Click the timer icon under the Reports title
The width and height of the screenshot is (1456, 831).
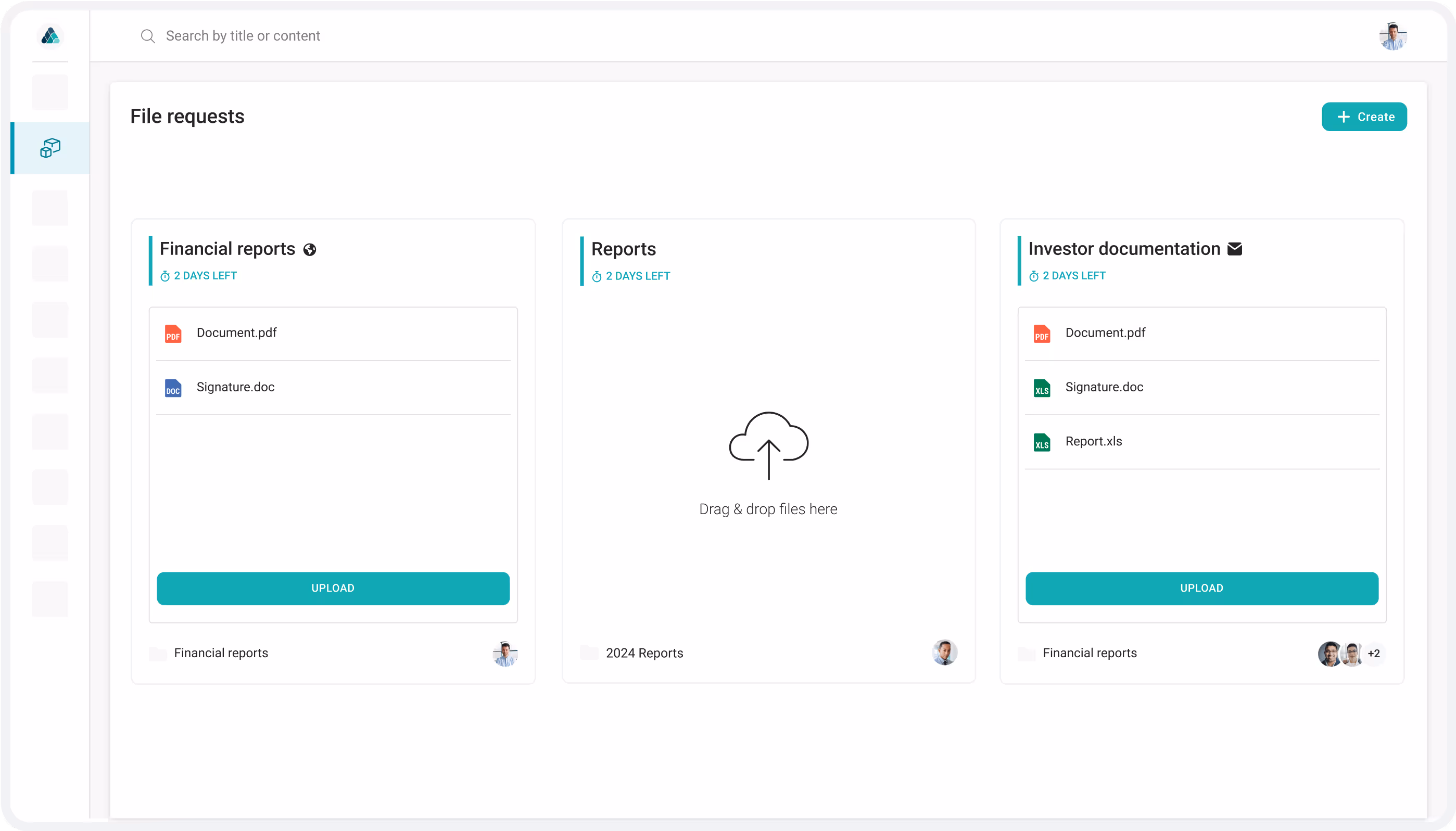click(597, 277)
